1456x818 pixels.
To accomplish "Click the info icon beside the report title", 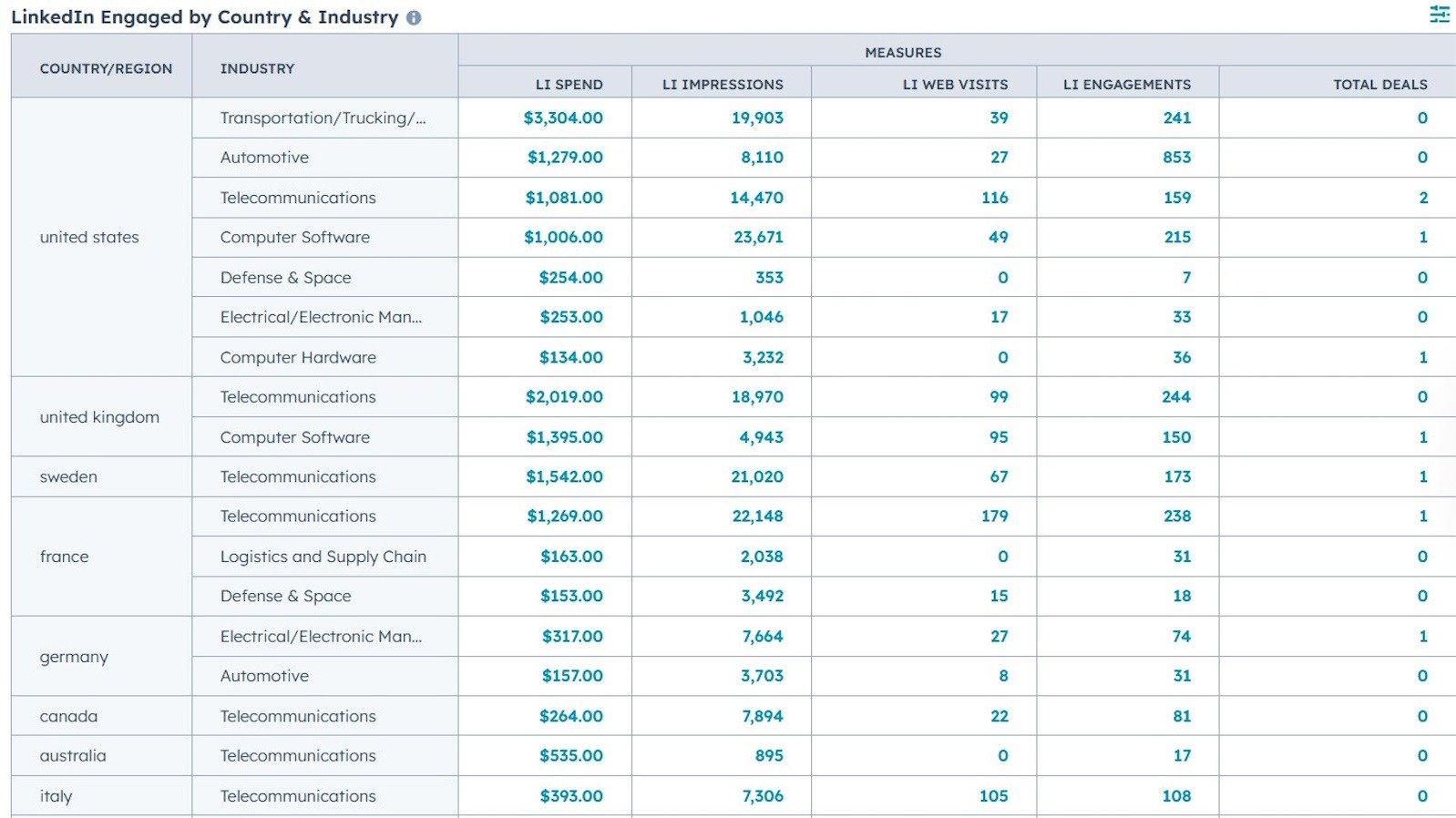I will 414,18.
